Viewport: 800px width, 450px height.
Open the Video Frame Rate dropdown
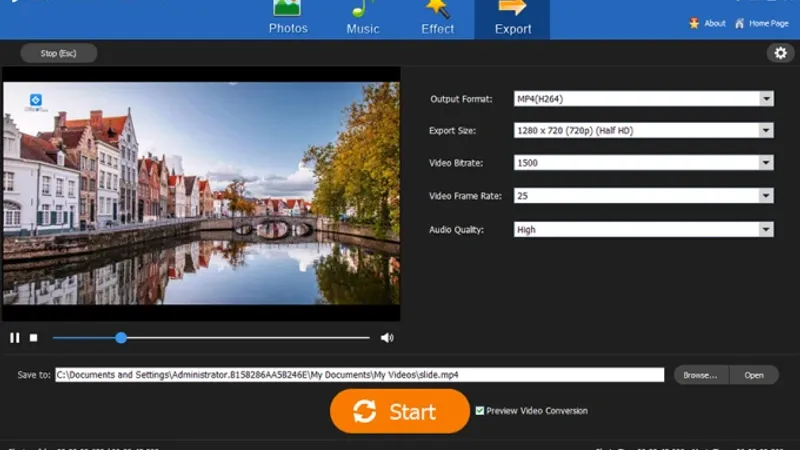(766, 196)
